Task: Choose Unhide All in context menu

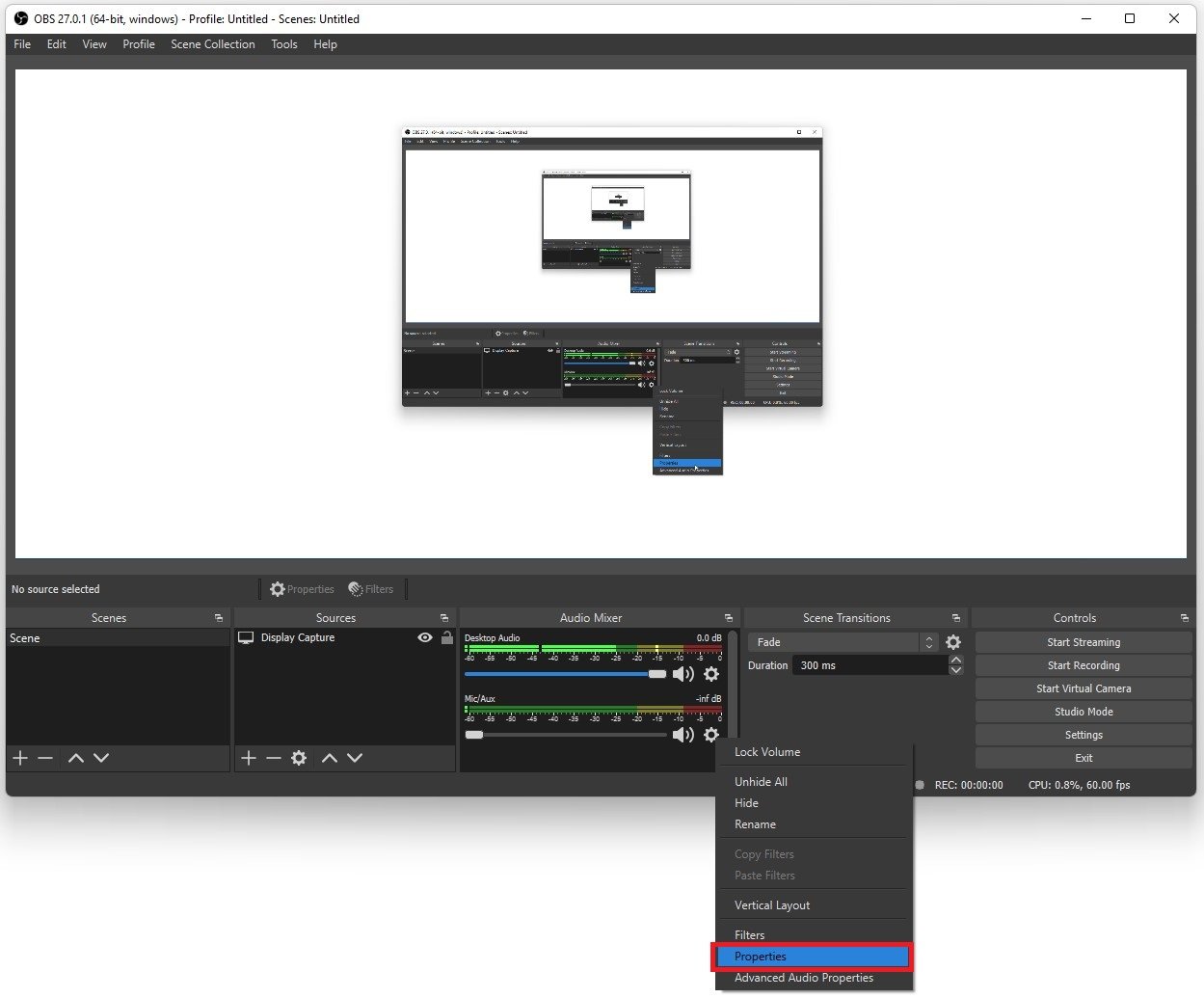Action: point(815,782)
